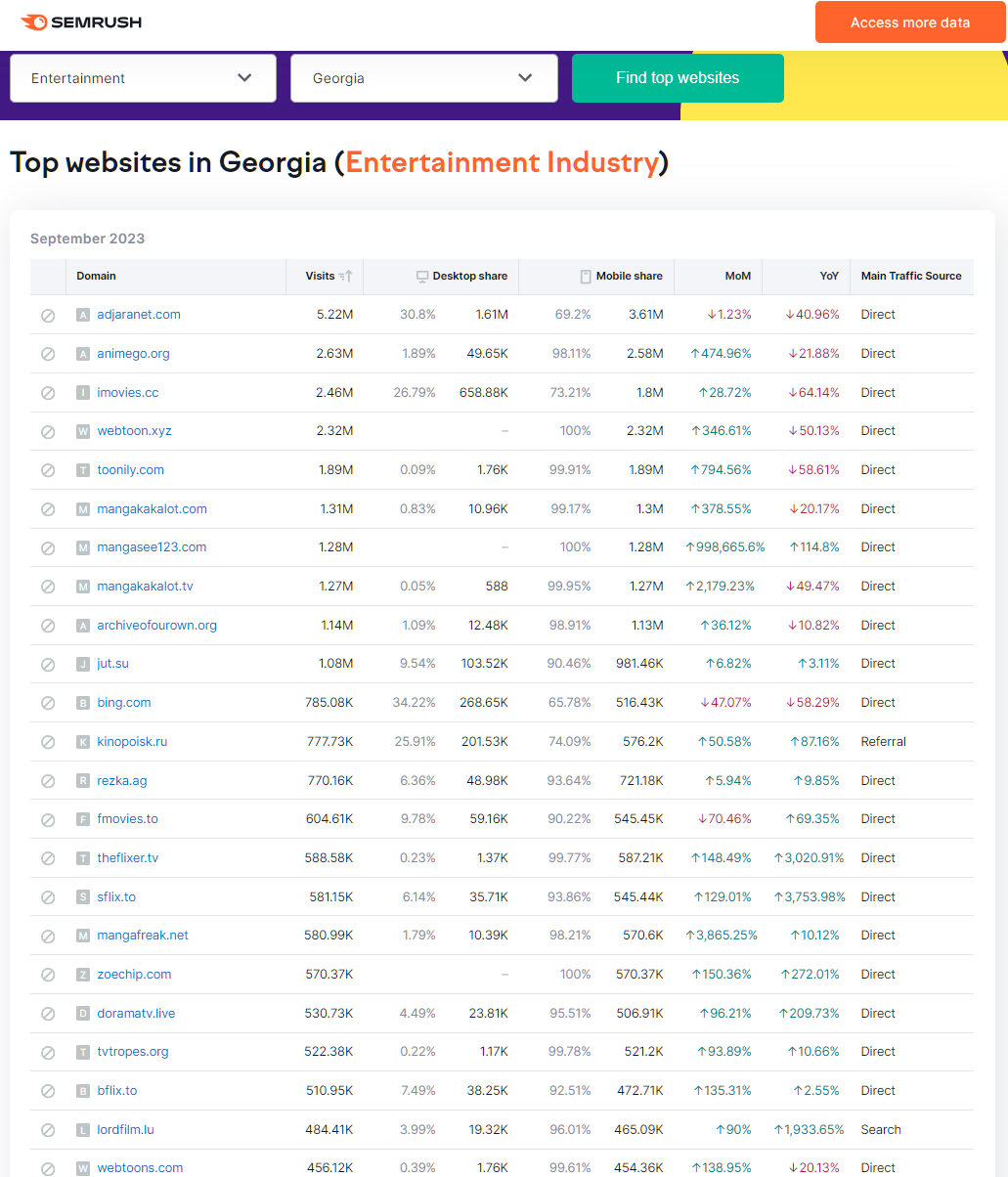The height and width of the screenshot is (1177, 1008).
Task: Open the bflix.to domain link
Action: pos(117,1091)
